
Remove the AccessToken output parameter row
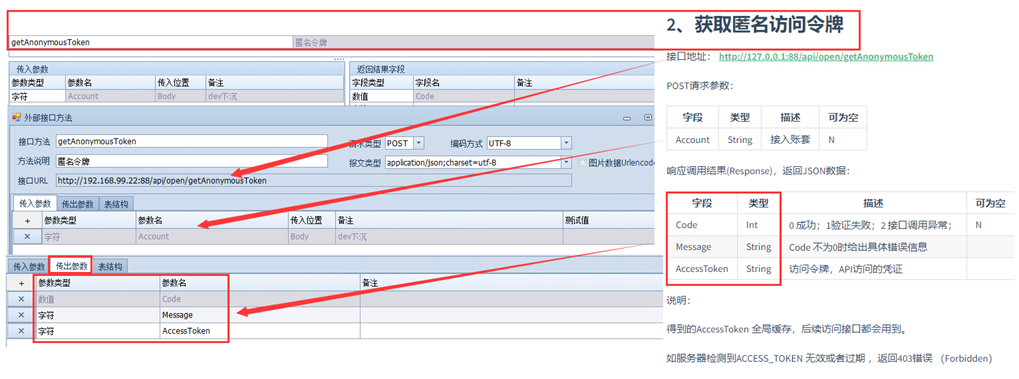click(x=21, y=331)
